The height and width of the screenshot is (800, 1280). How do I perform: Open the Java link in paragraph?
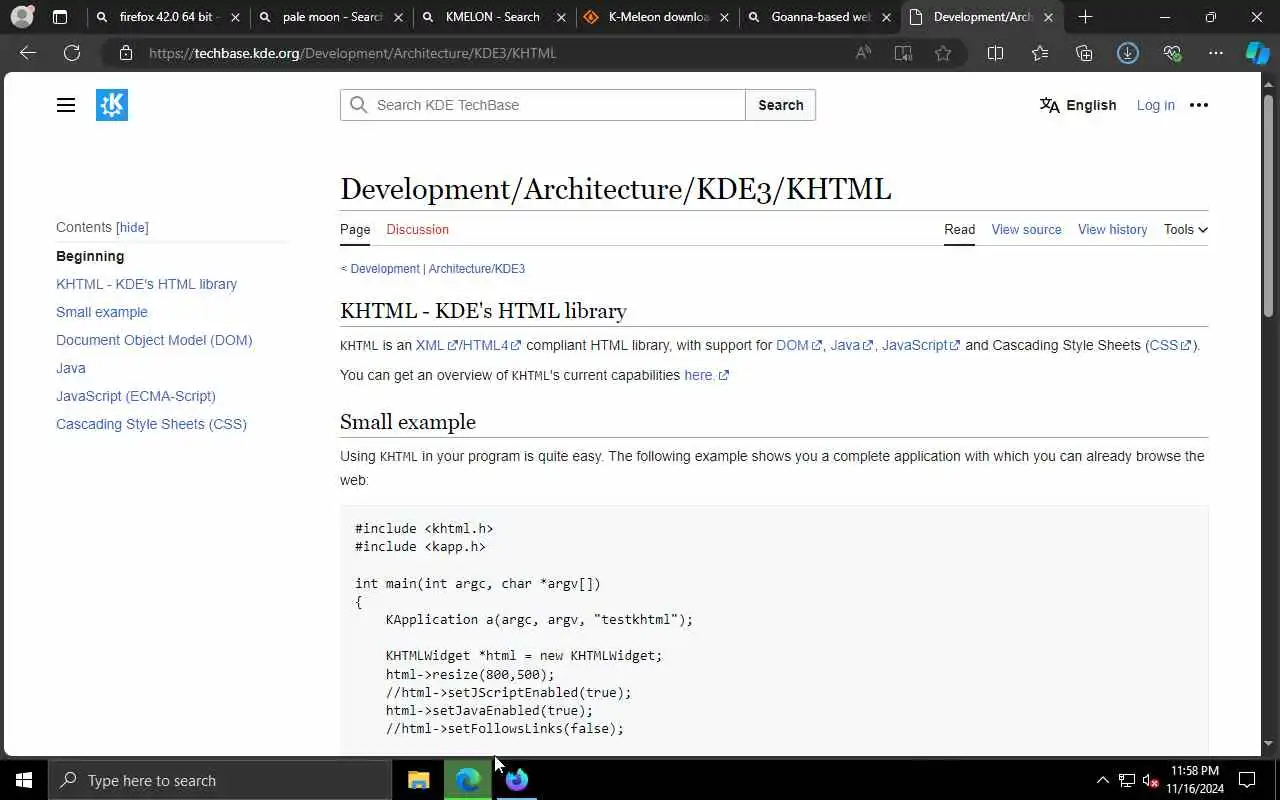pos(851,345)
